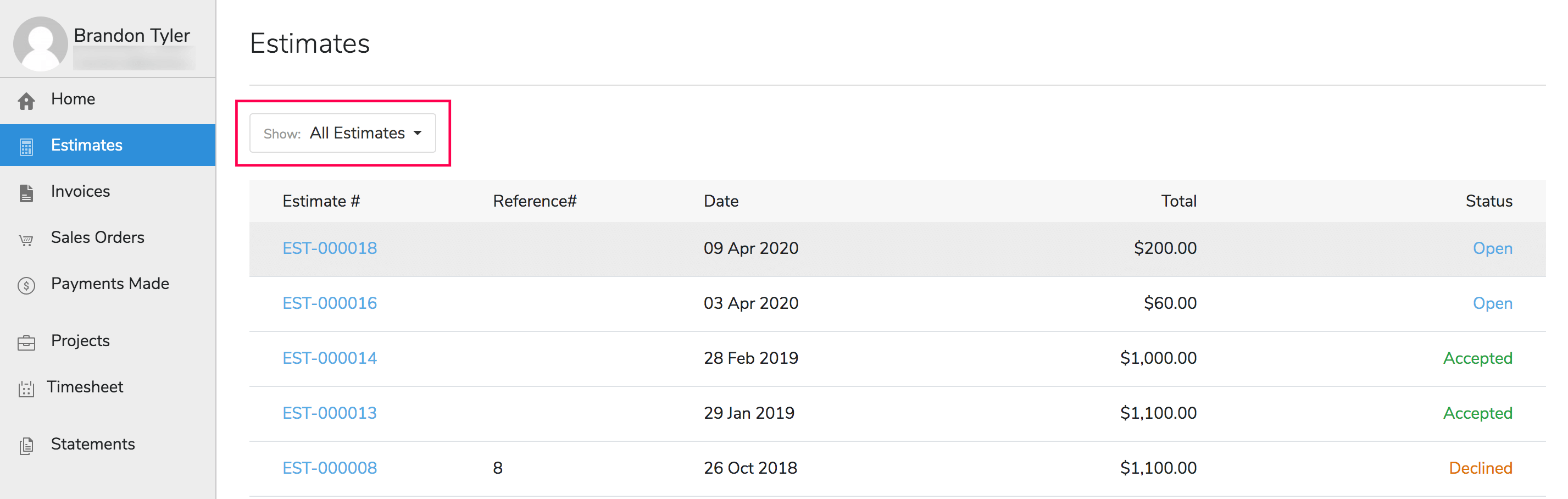Click the Timesheet calendar icon

(x=26, y=388)
